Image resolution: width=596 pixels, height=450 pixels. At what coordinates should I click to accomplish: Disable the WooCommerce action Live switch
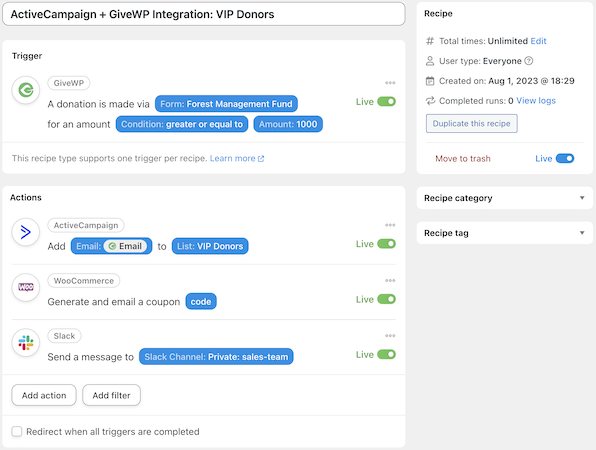click(387, 299)
